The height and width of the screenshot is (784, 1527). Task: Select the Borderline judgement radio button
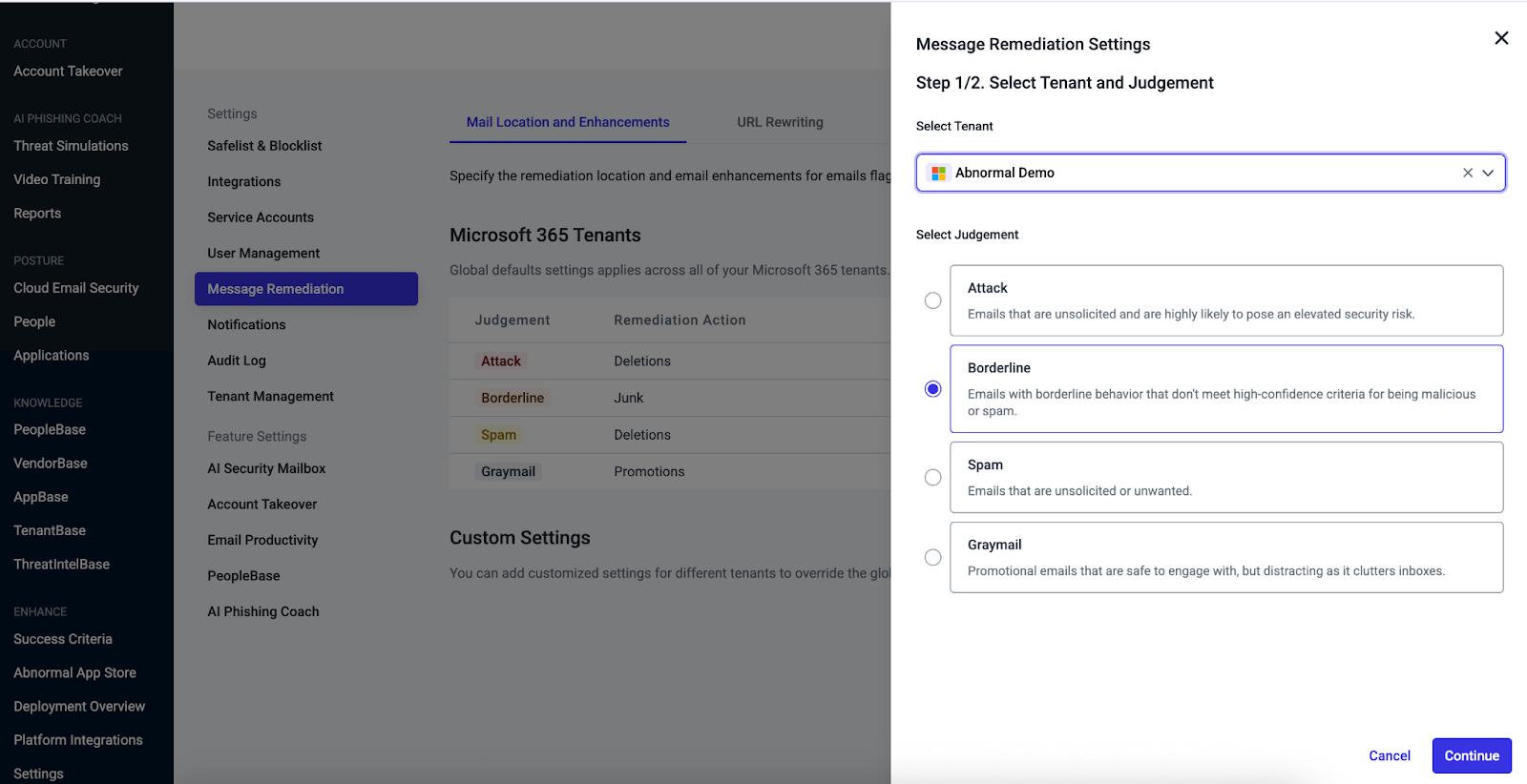933,389
